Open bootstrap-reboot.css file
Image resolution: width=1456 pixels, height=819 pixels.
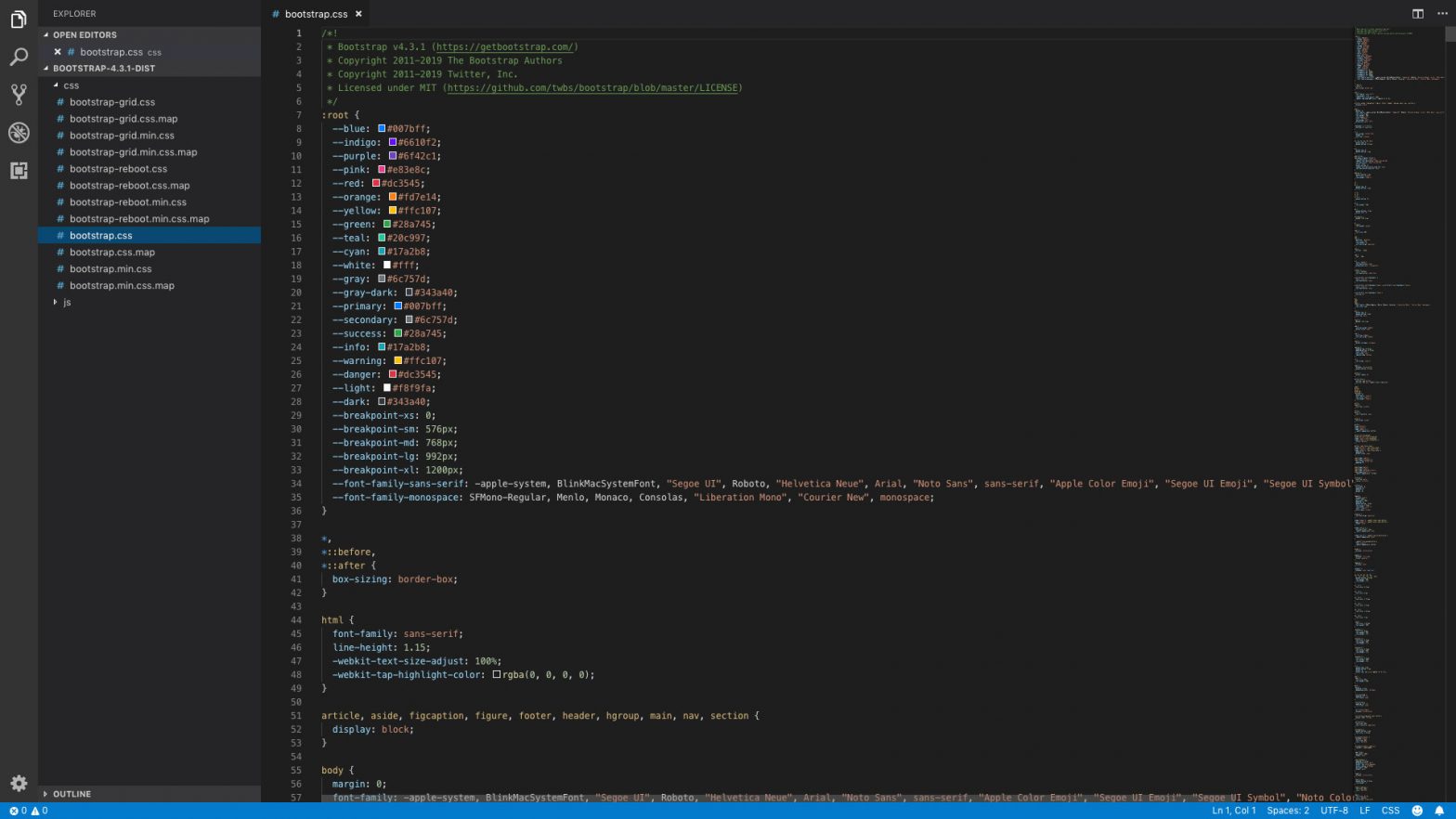149,169
